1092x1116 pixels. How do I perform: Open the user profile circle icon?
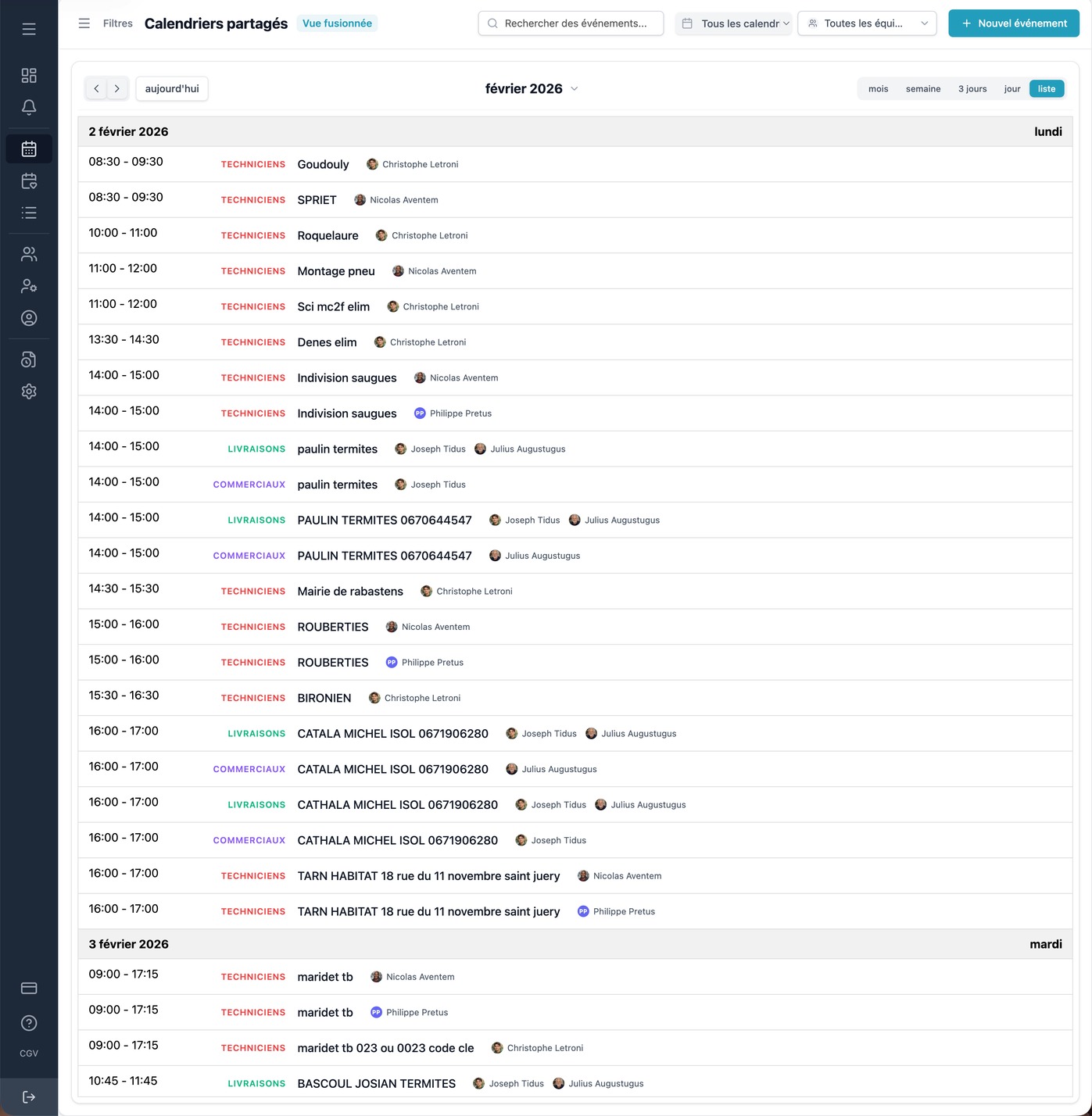29,318
